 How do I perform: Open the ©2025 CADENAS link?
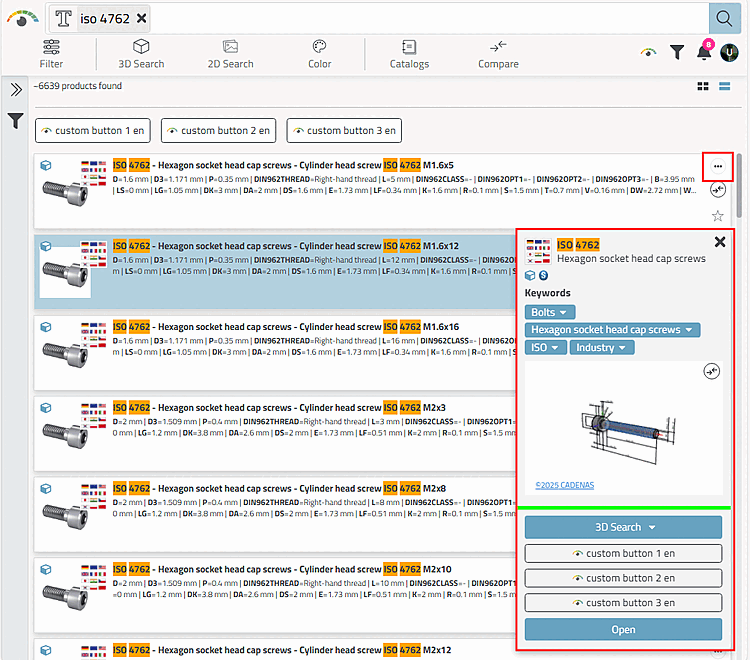(x=565, y=485)
